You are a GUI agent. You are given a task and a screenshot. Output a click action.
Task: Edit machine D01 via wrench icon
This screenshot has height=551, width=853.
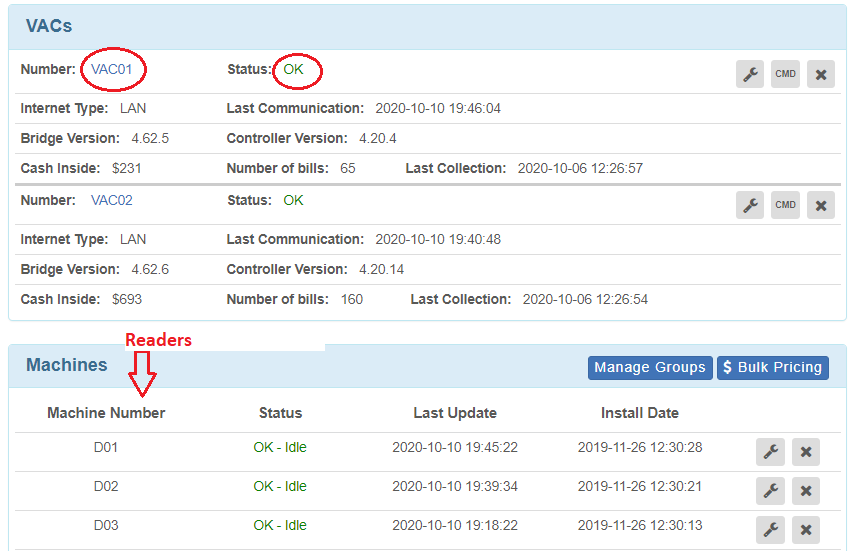point(770,452)
